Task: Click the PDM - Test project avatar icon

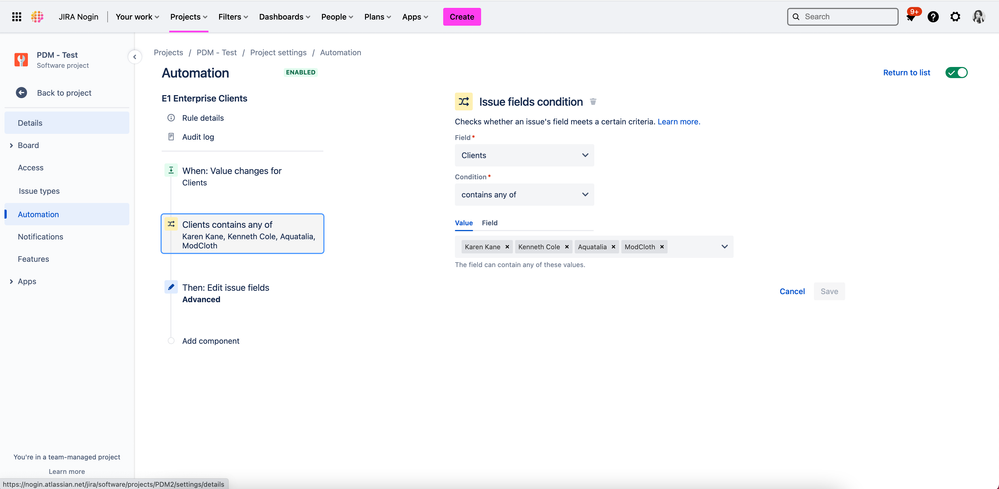Action: pos(21,60)
